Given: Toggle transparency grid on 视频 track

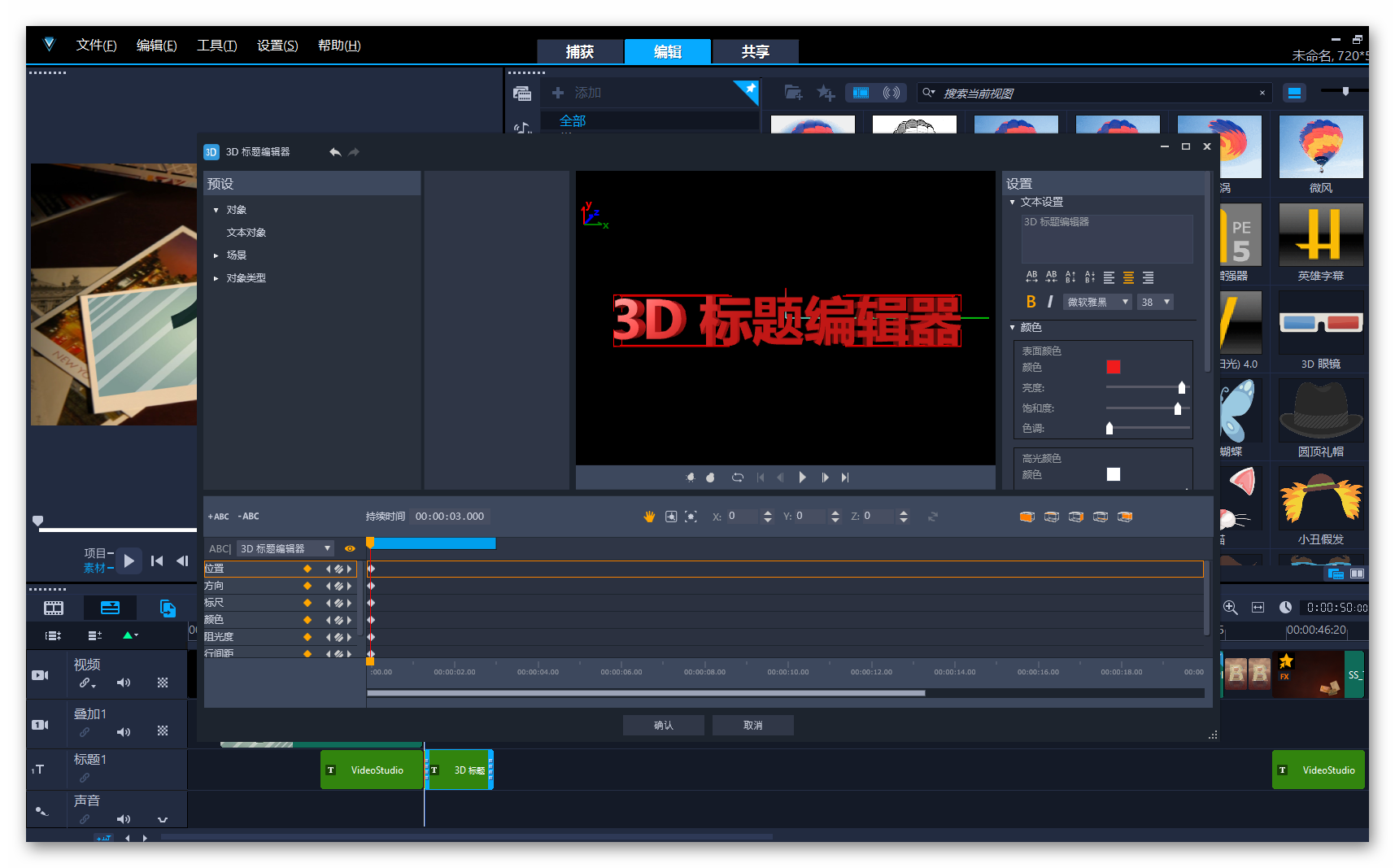Looking at the screenshot, I should point(163,683).
